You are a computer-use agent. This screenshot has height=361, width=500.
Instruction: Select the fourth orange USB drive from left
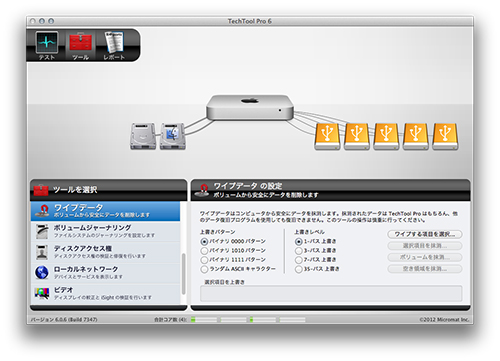[416, 136]
